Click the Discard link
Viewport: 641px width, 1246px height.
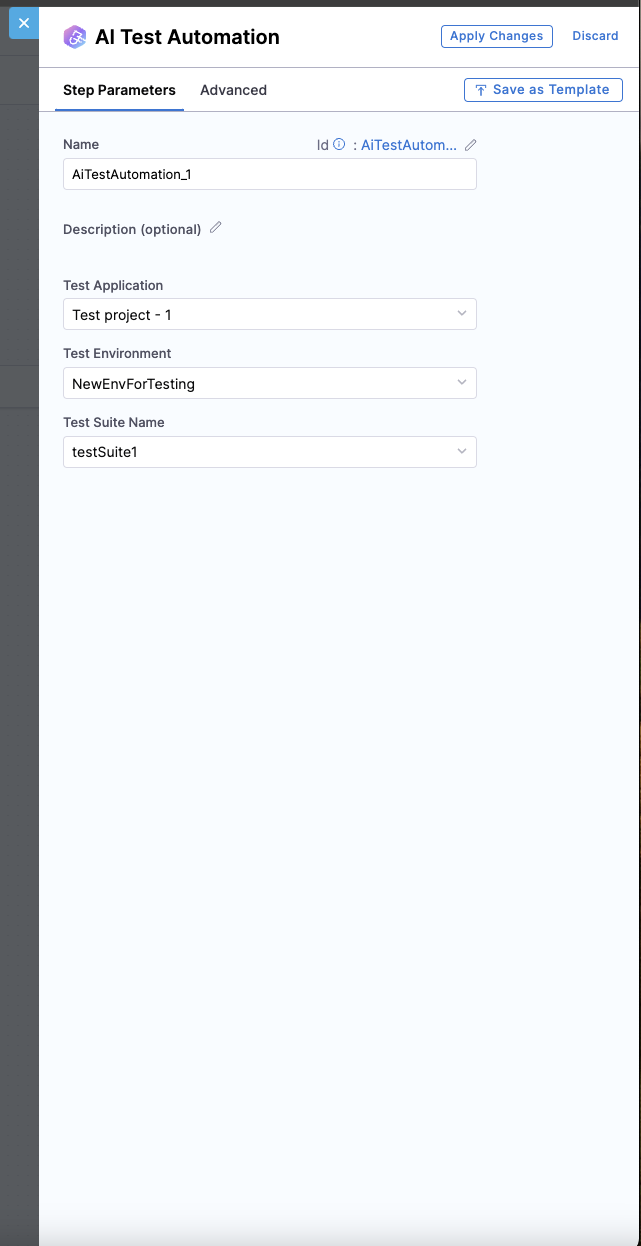point(595,36)
